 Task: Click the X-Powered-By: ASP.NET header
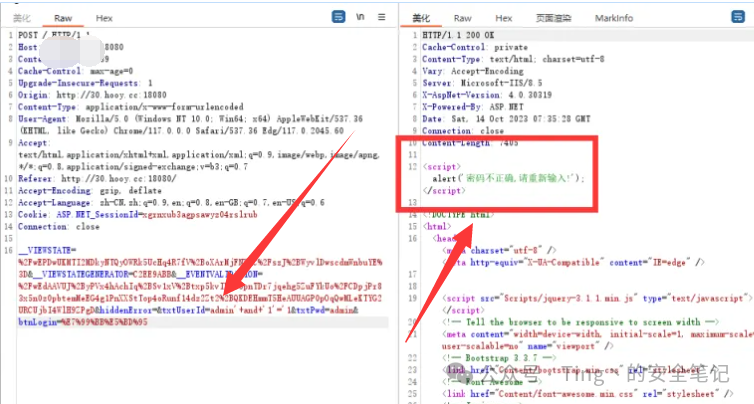coord(473,107)
